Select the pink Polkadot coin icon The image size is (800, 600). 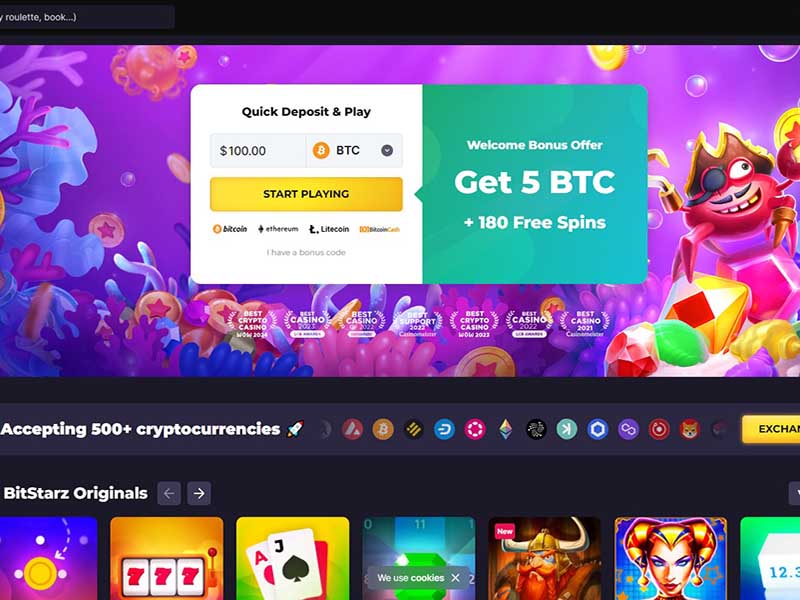pos(474,429)
